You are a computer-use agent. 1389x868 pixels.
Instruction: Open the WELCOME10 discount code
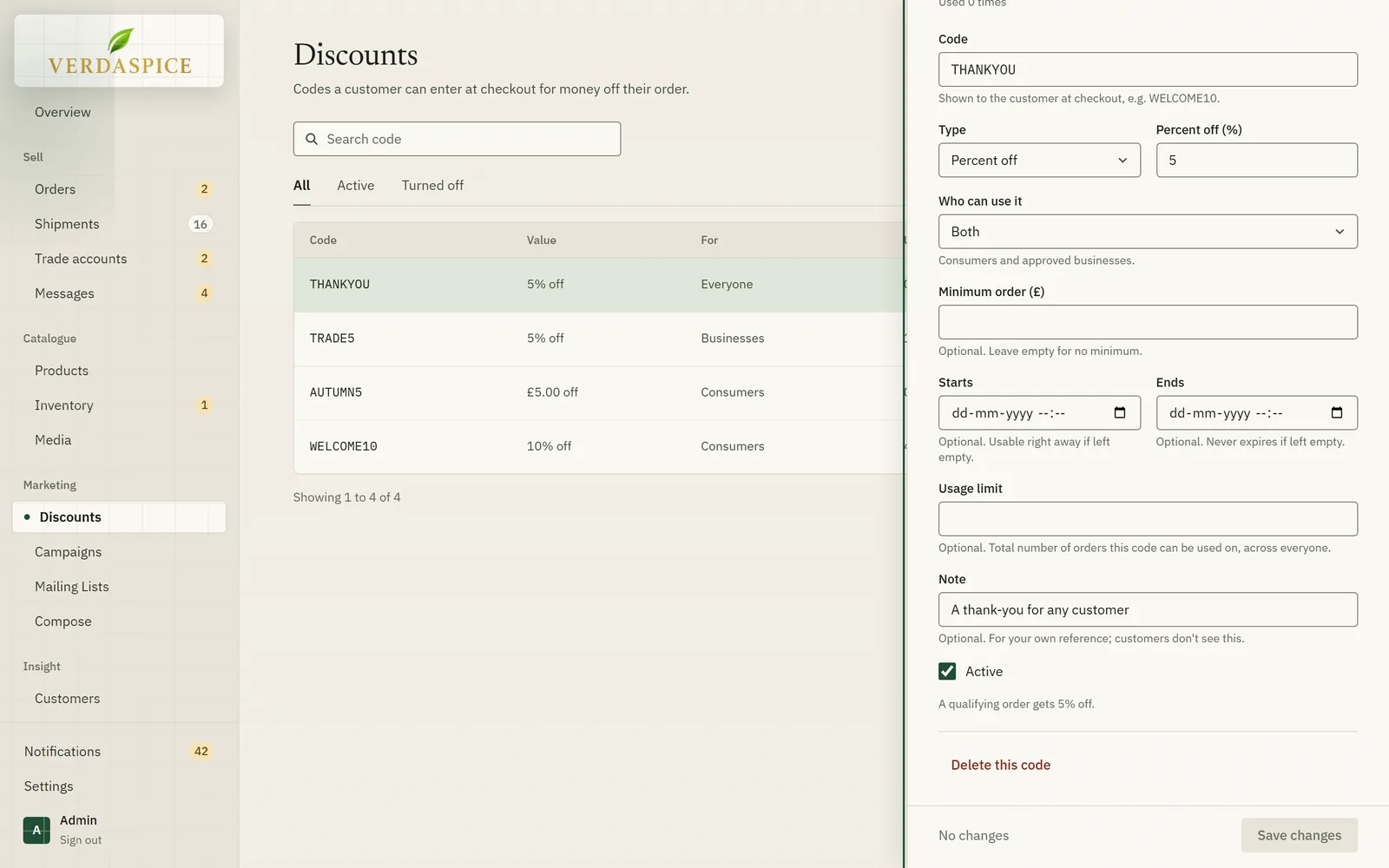pyautogui.click(x=599, y=446)
